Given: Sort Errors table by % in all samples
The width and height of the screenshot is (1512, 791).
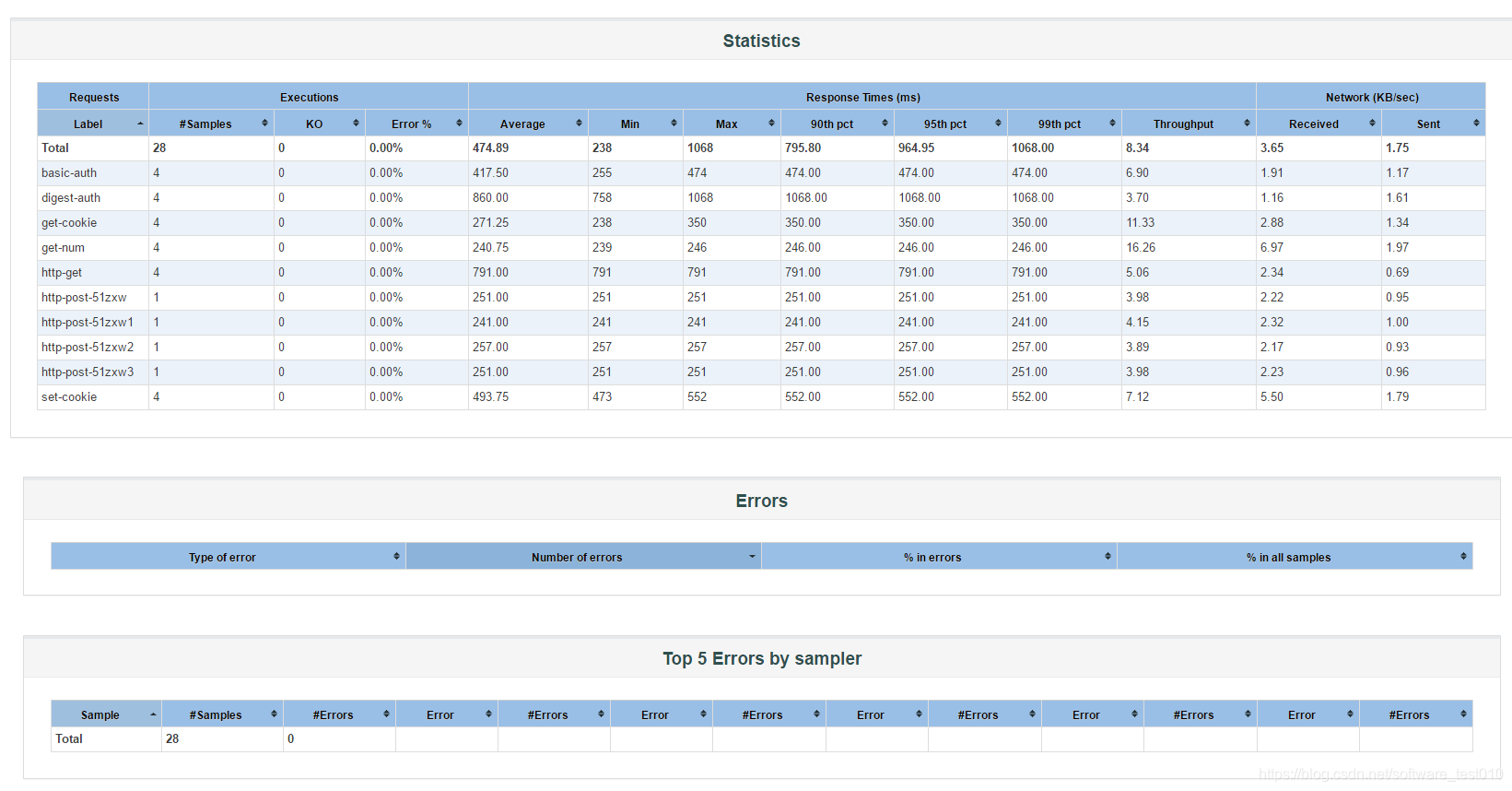Looking at the screenshot, I should 1295,557.
